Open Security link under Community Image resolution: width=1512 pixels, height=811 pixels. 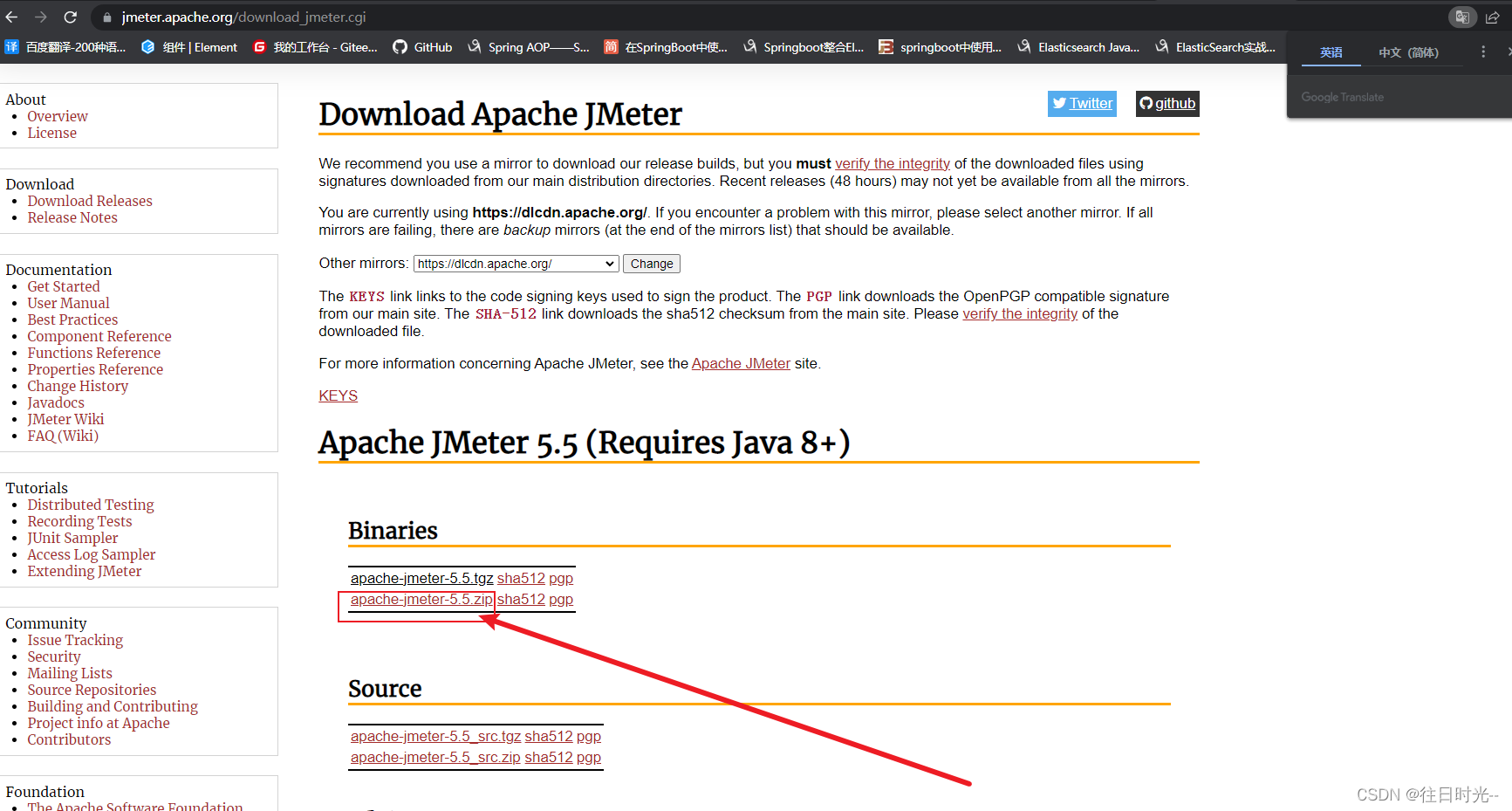[54, 656]
